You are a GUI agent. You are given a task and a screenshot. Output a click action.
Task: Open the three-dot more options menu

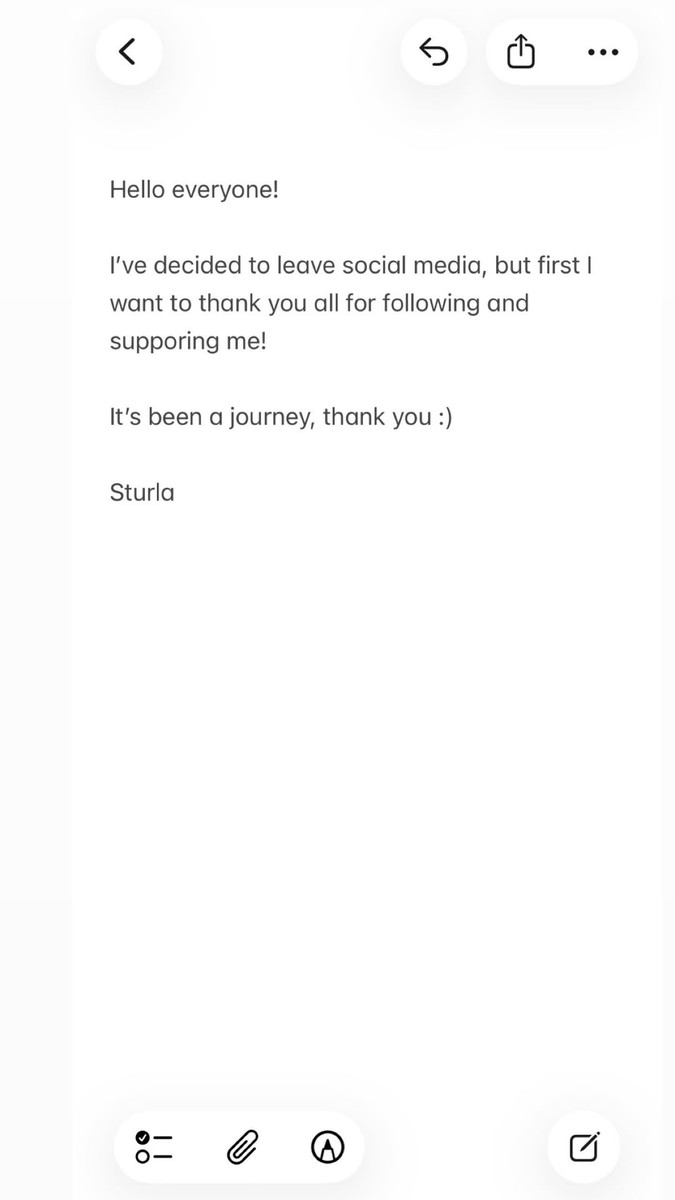602,52
